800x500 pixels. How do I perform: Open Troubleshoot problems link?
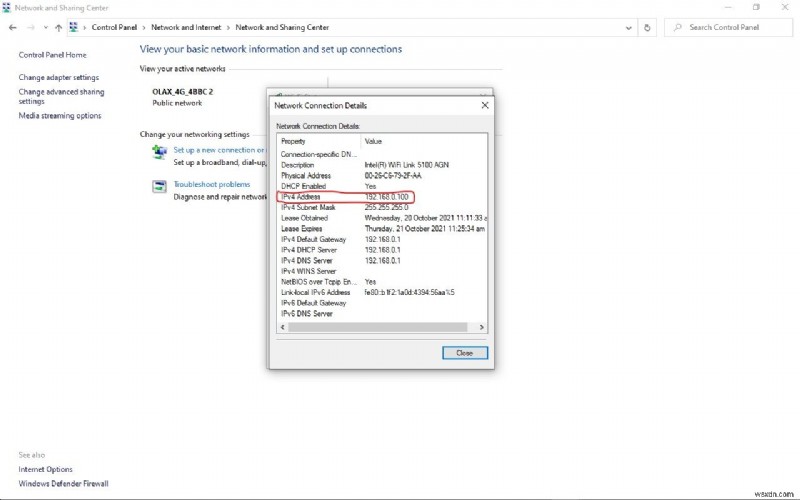[x=212, y=184]
